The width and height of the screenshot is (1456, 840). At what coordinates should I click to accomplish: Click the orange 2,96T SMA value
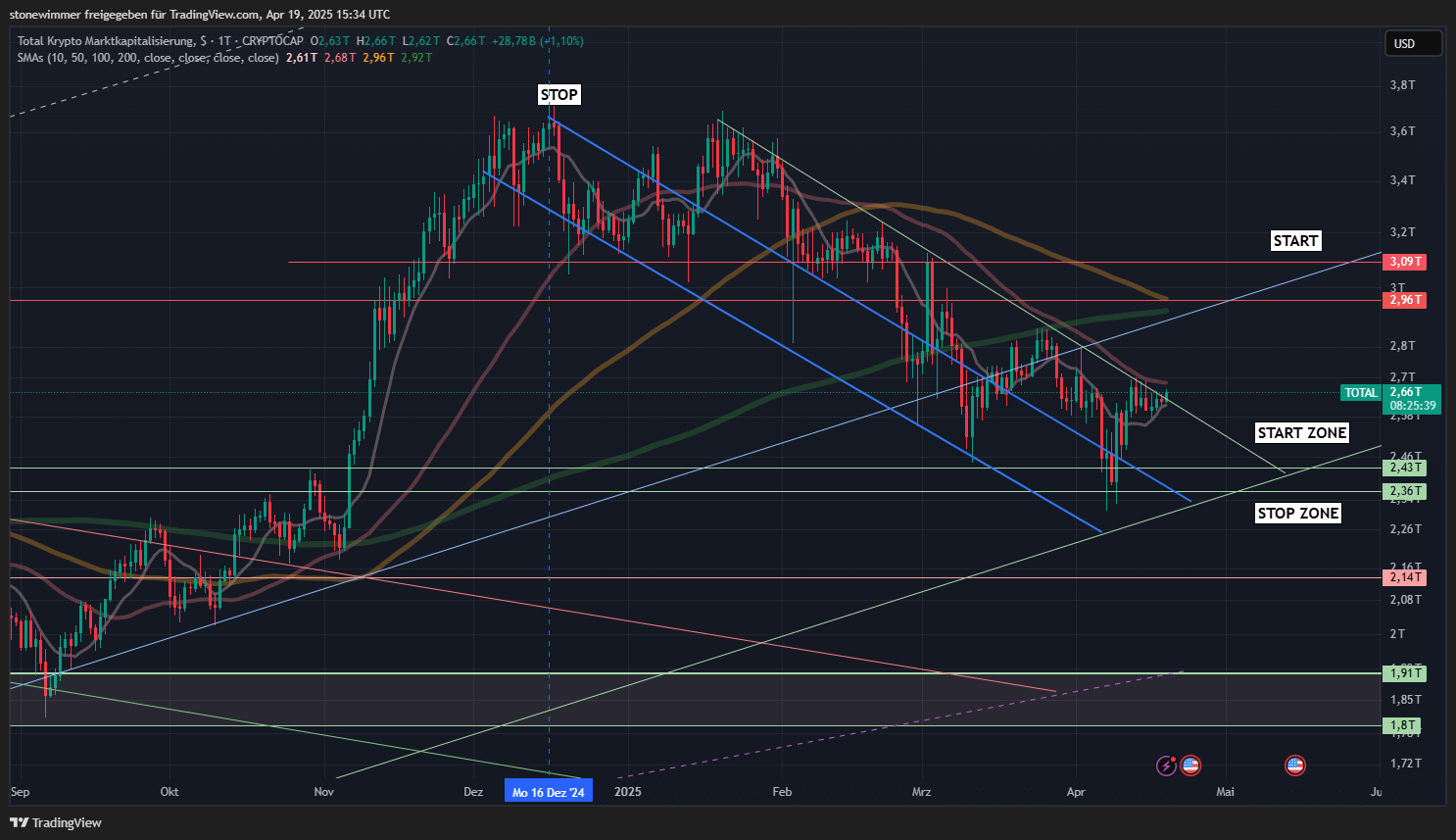tap(378, 58)
